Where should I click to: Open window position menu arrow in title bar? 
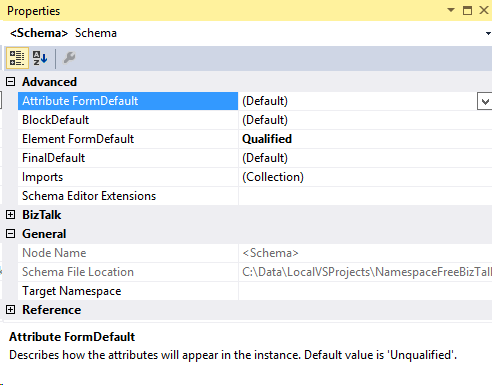[x=451, y=10]
